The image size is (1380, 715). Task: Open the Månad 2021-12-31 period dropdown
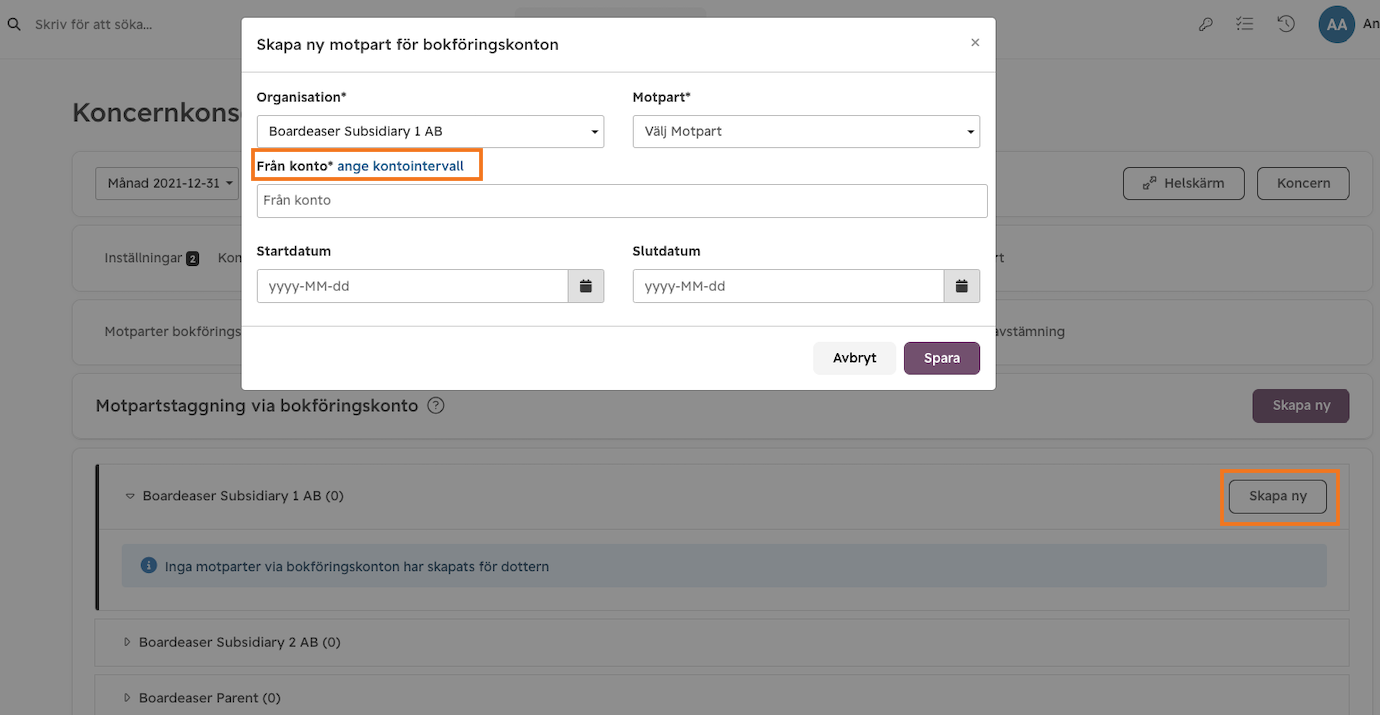coord(170,183)
